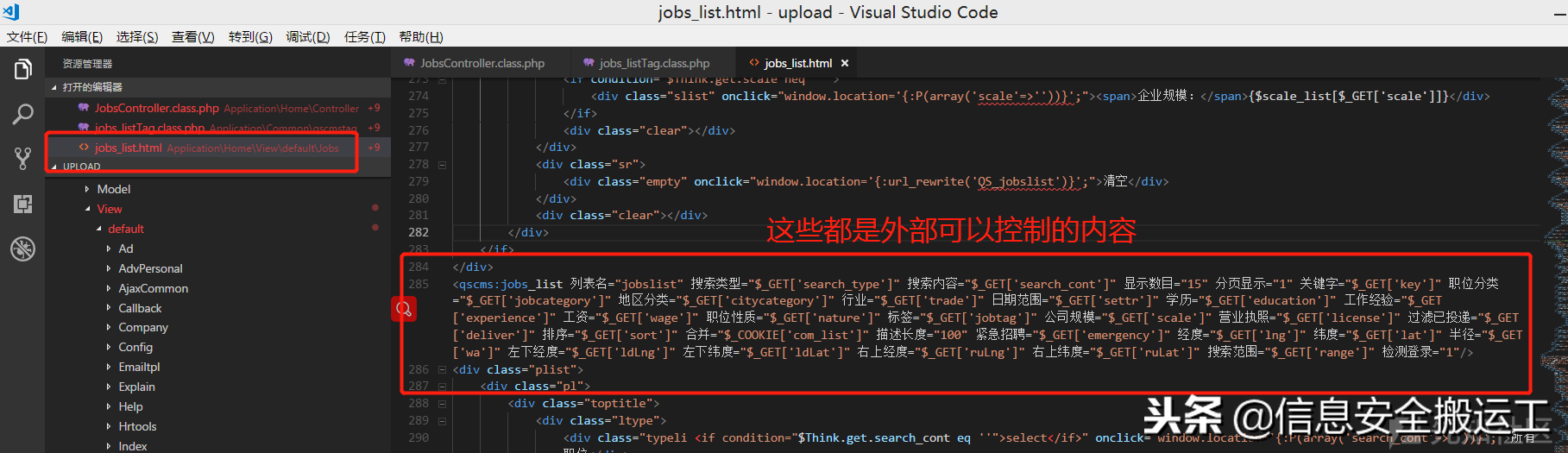The height and width of the screenshot is (453, 1568).
Task: Select the Company folder in explorer
Action: [x=143, y=328]
